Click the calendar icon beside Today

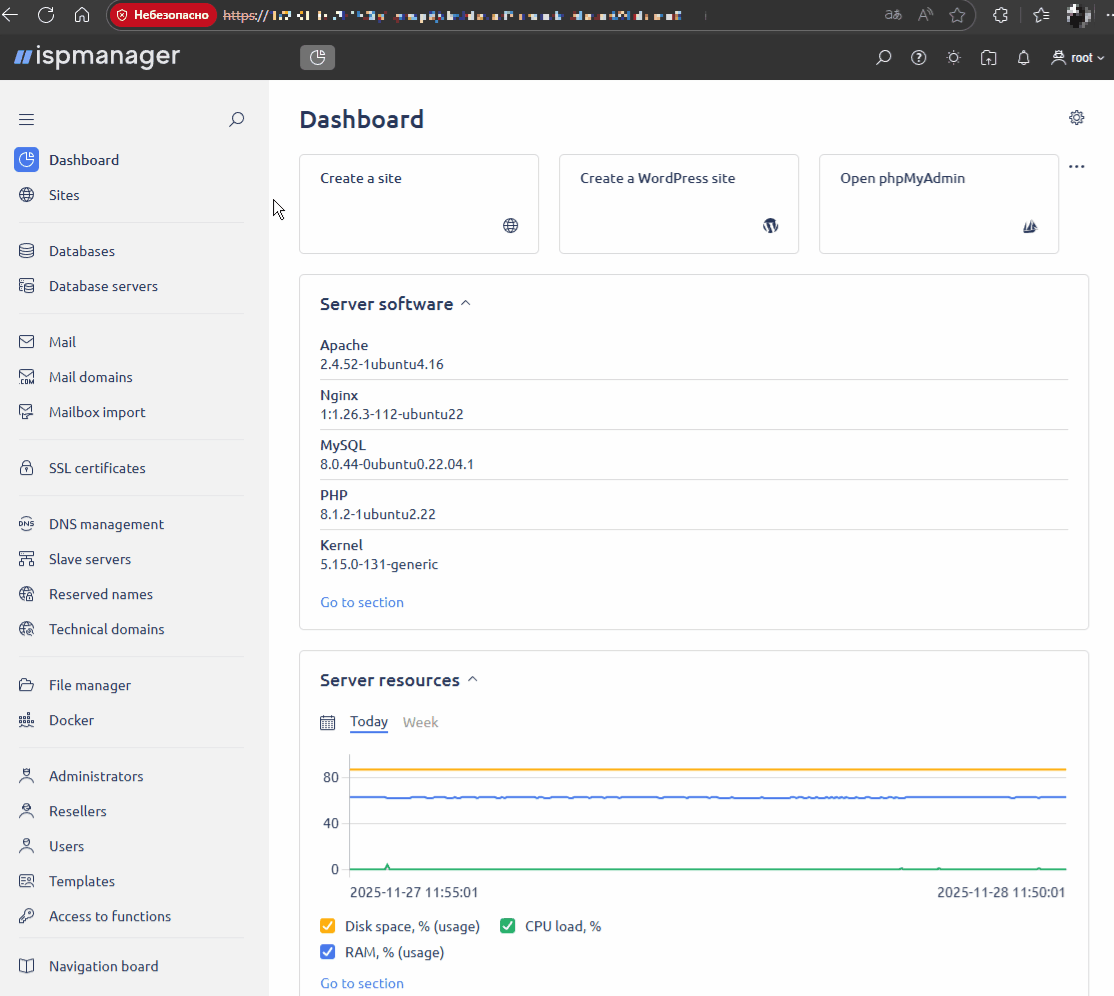point(327,723)
